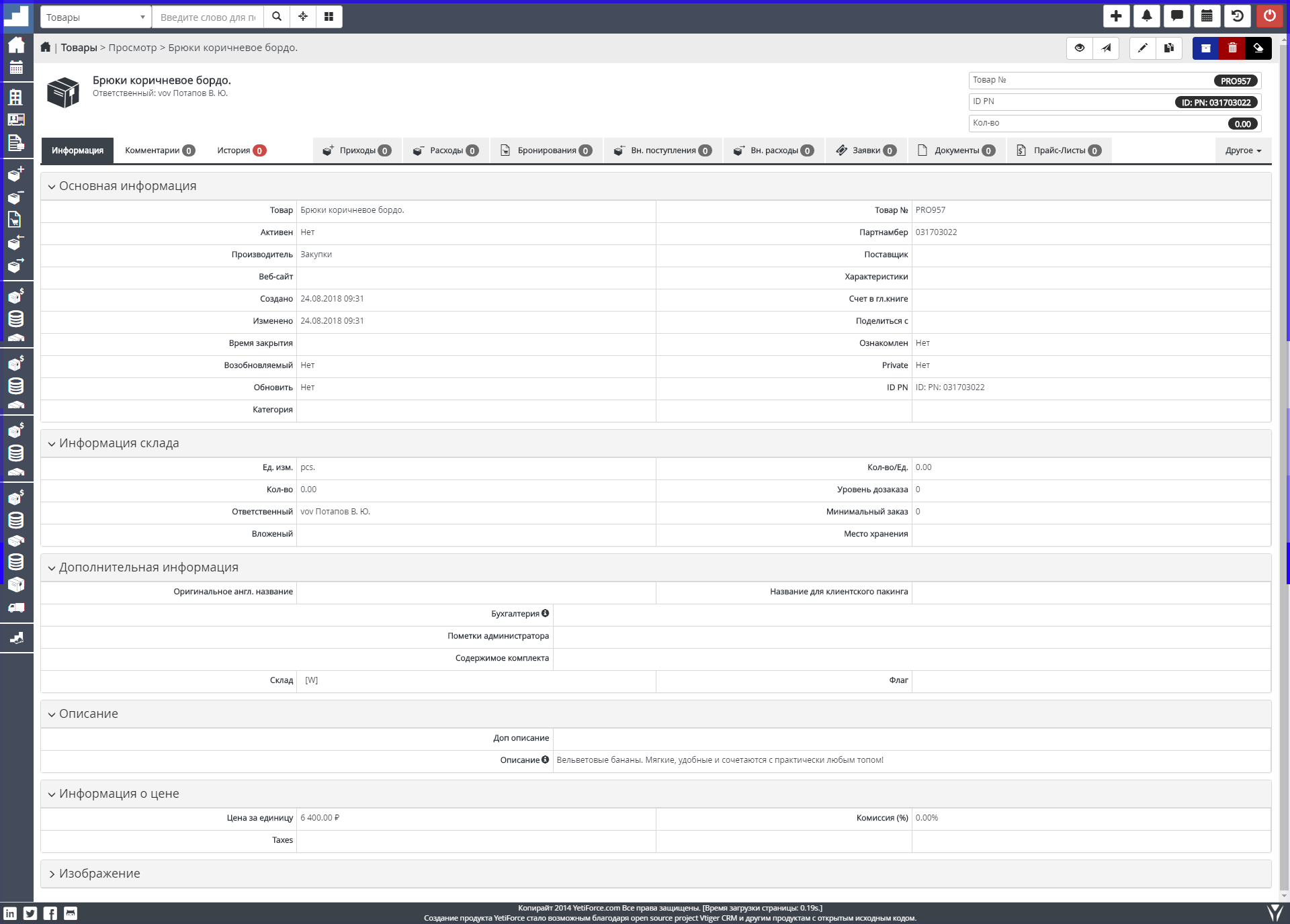Toggle the eye watch-record button
The image size is (1290, 924).
(1080, 48)
